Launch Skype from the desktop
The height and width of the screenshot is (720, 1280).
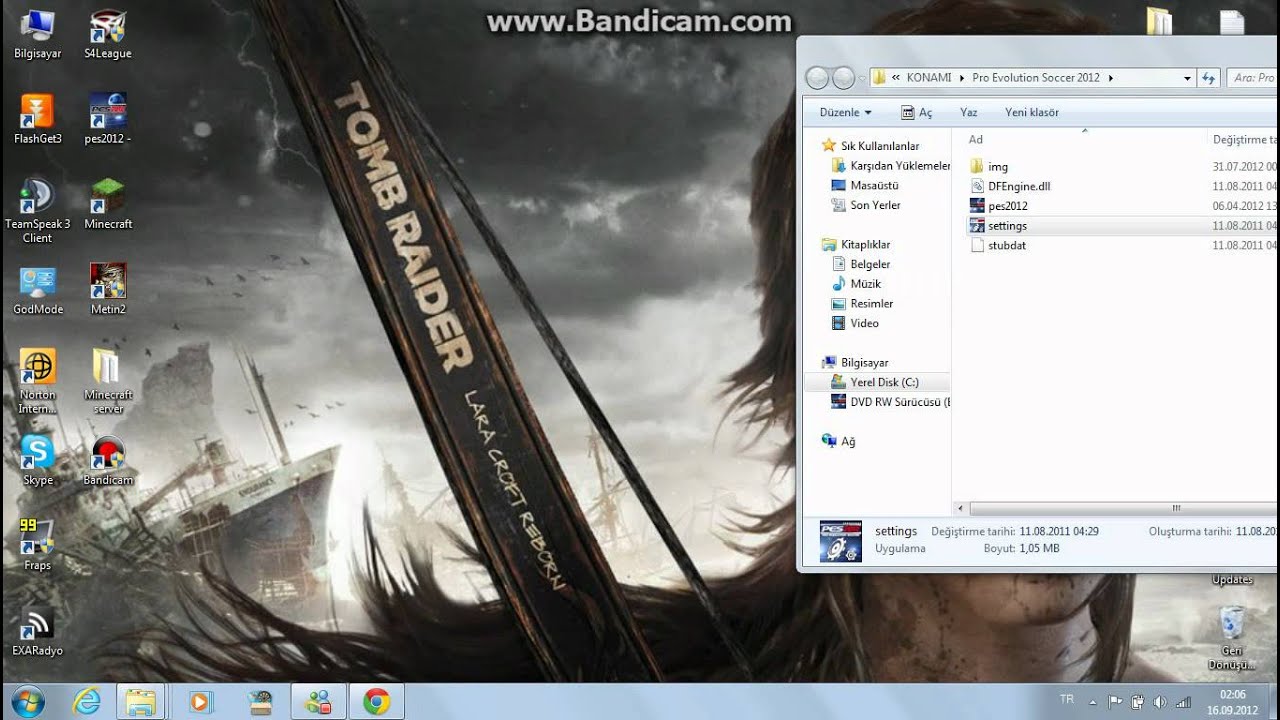(x=38, y=461)
